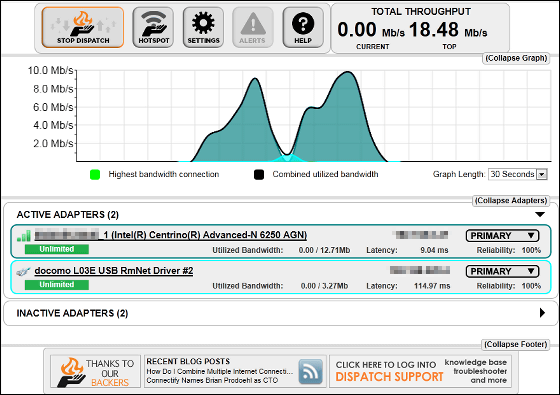Click the 'Highest bandwidth connection' legend label
The height and width of the screenshot is (395, 560).
tap(164, 174)
